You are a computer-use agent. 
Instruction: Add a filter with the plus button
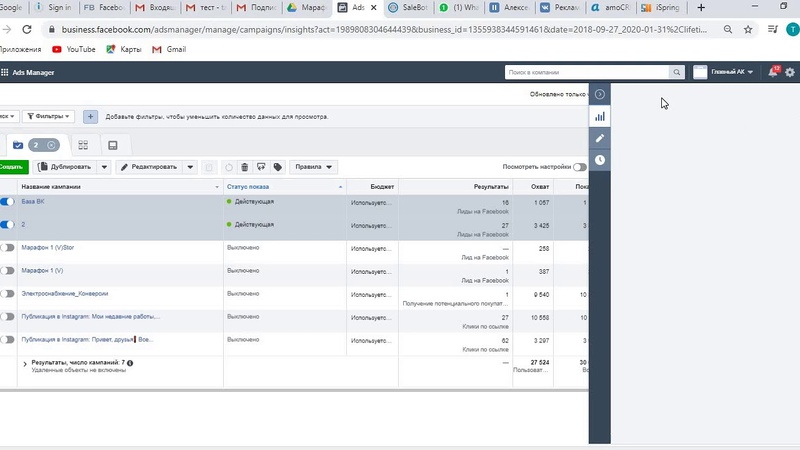click(90, 117)
